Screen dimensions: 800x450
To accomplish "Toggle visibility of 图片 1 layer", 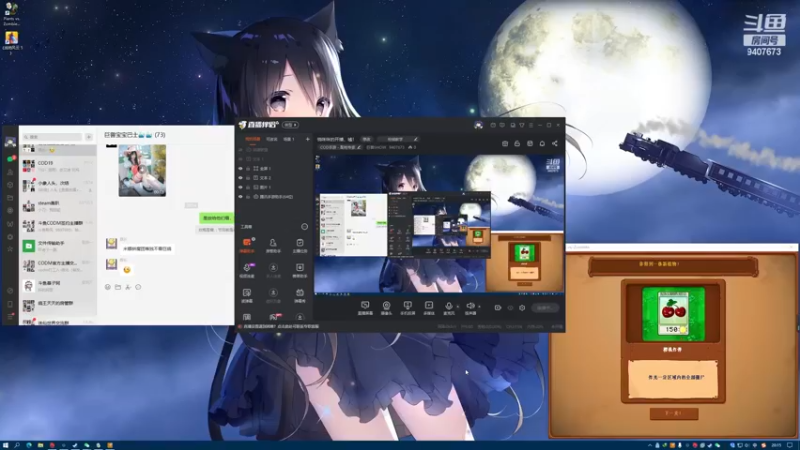I will (x=241, y=187).
